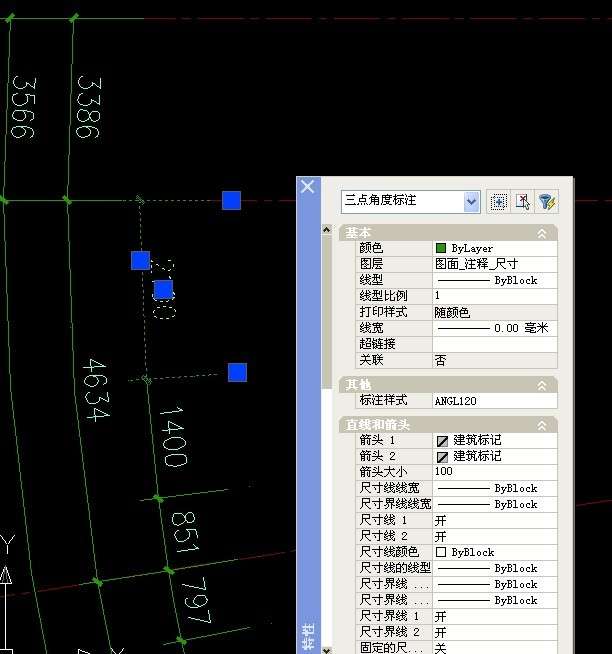This screenshot has height=654, width=612.
Task: Click the 颜色 property label
Action: click(x=371, y=249)
